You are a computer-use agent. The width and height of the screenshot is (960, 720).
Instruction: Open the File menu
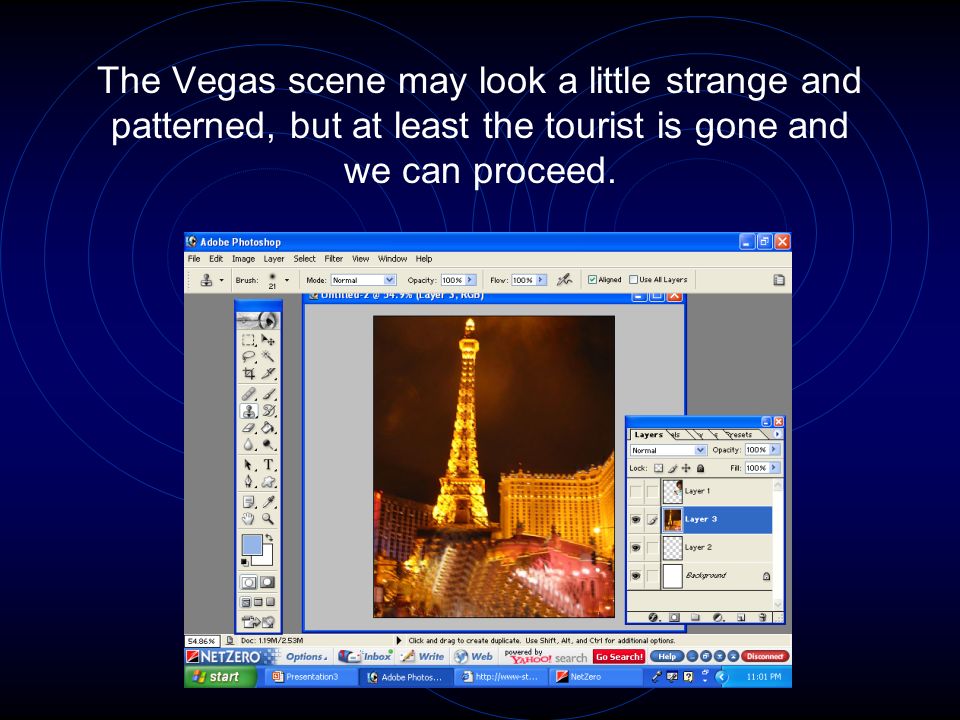coord(194,259)
